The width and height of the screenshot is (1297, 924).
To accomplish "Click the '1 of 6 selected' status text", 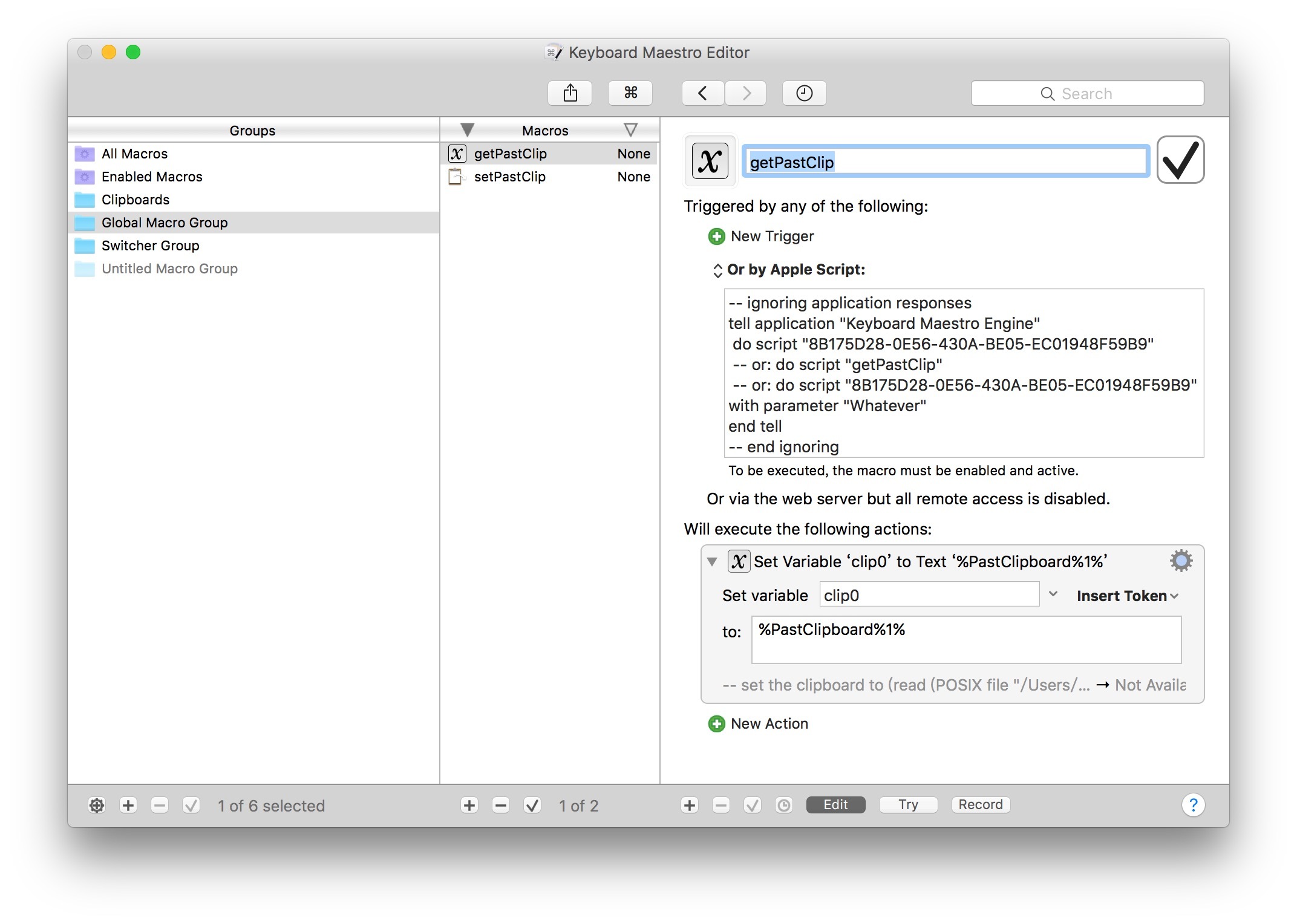I will coord(272,806).
